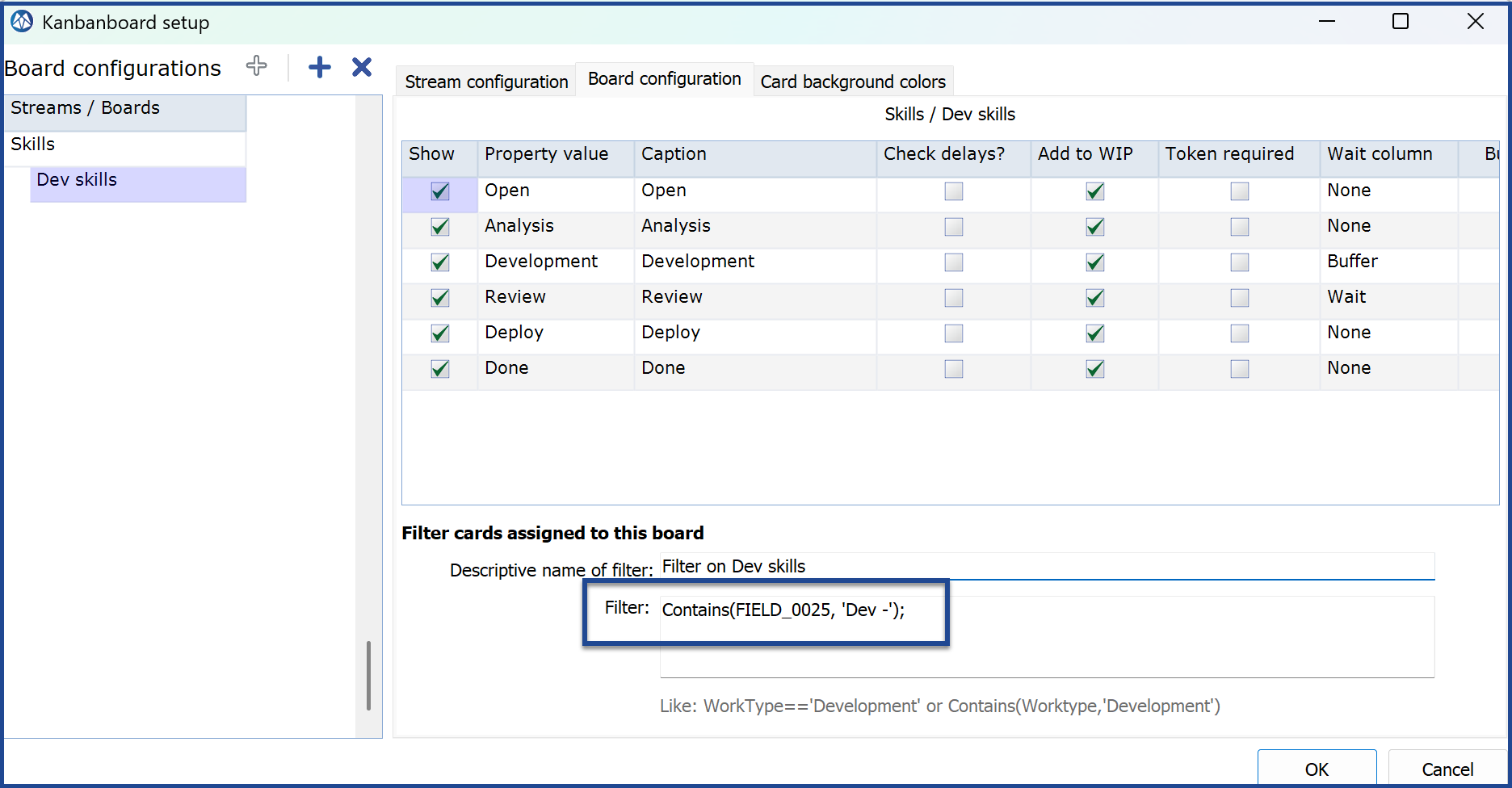This screenshot has width=1512, height=788.
Task: Uncheck Add to WIP for Done row
Action: [1095, 369]
